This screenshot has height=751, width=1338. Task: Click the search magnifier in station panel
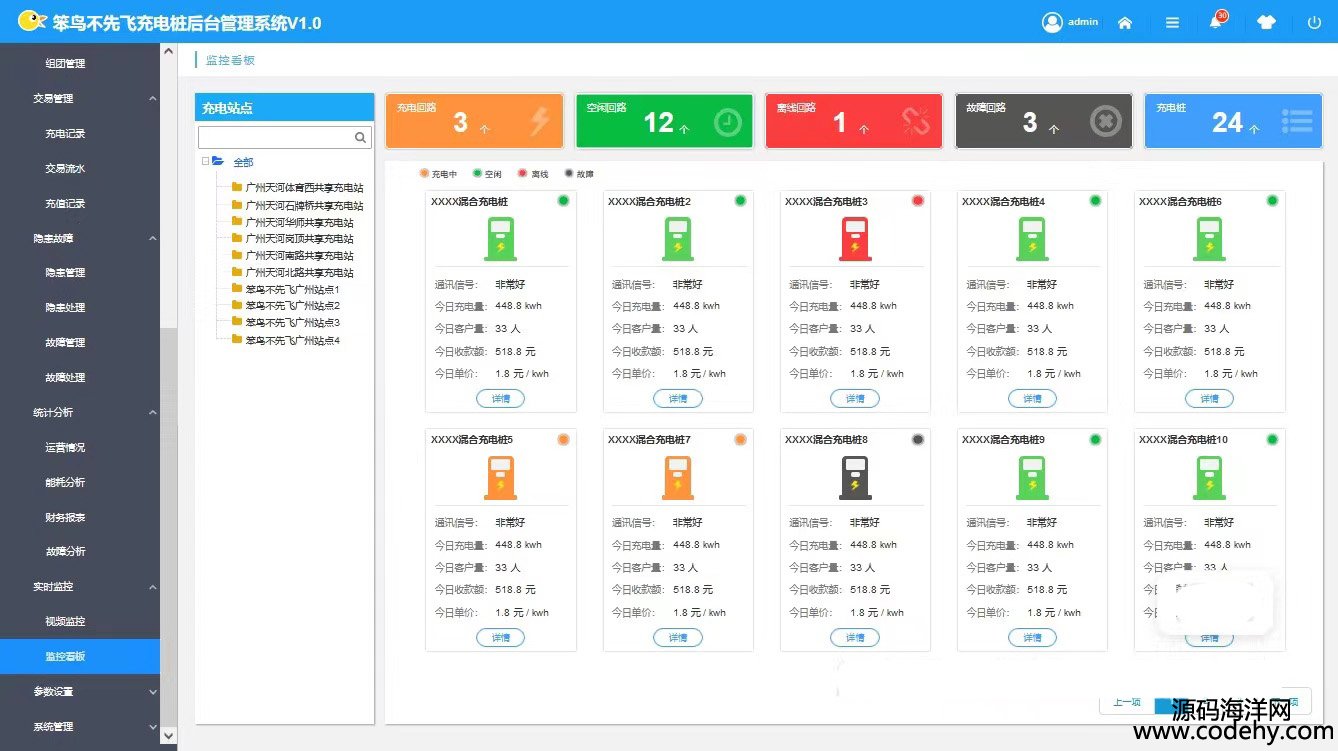[361, 137]
